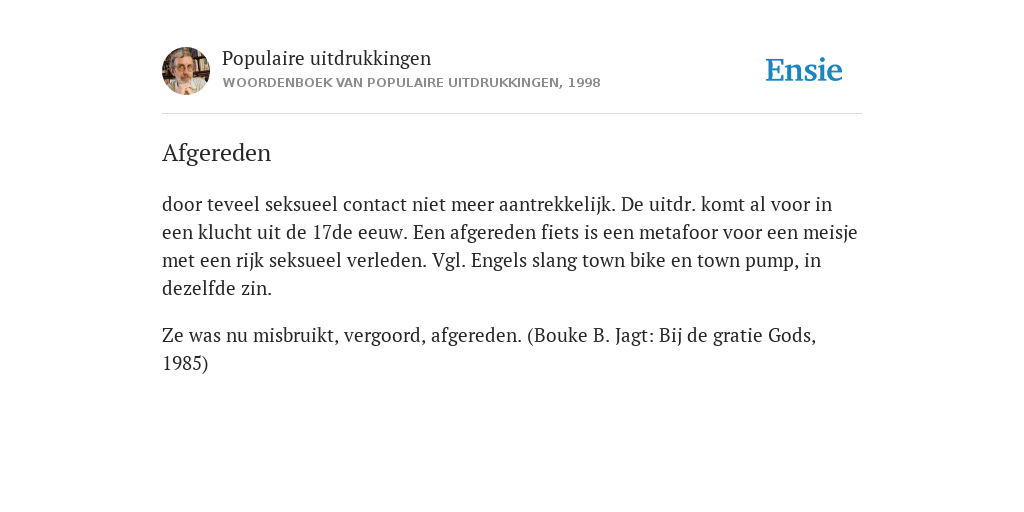The image size is (1024, 512).
Task: Click the 'Afgereden' heading
Action: click(x=216, y=153)
